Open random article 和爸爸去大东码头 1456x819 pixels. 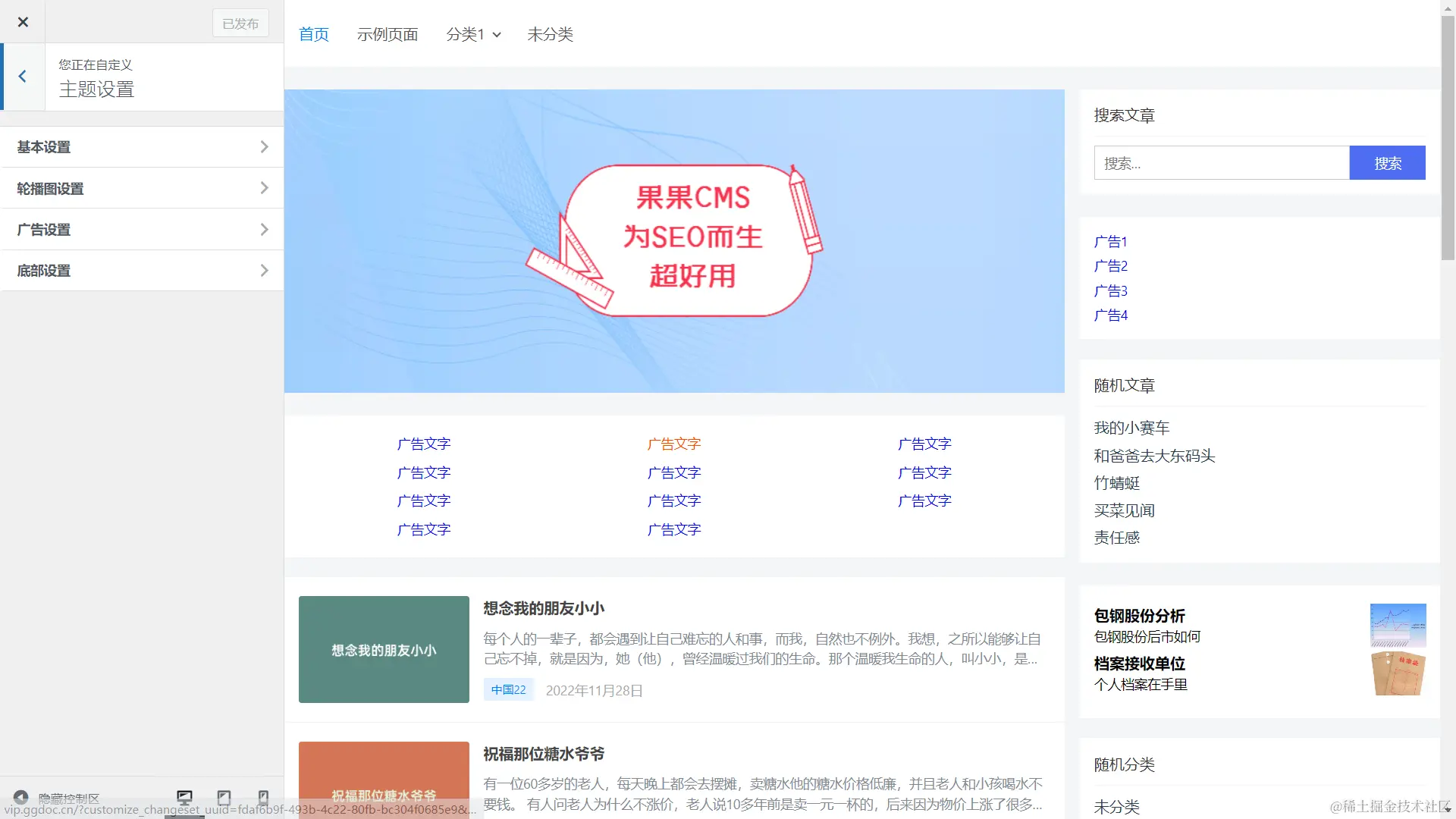[1154, 456]
